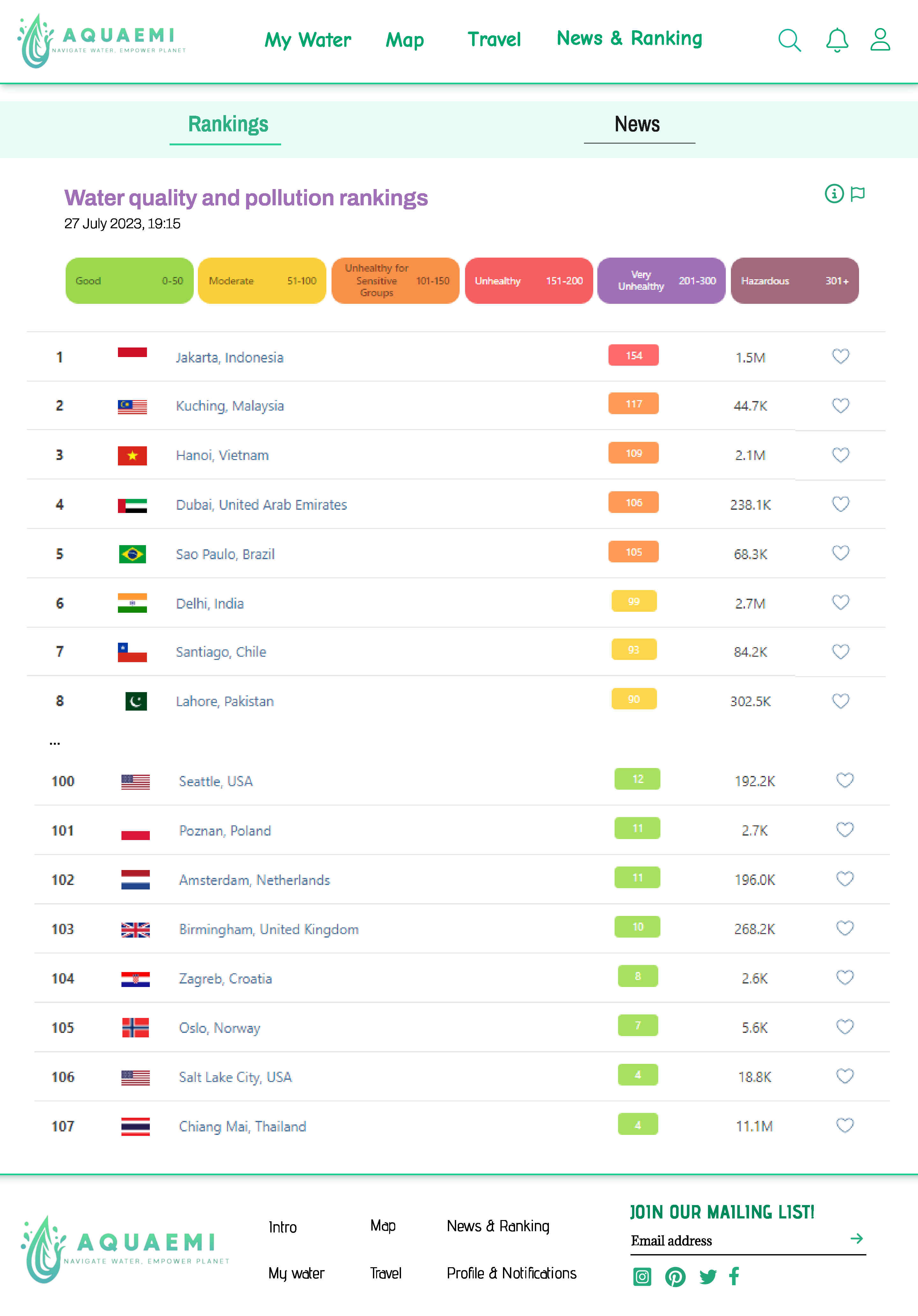Switch to the News tab
This screenshot has height=1316, width=918.
point(637,124)
